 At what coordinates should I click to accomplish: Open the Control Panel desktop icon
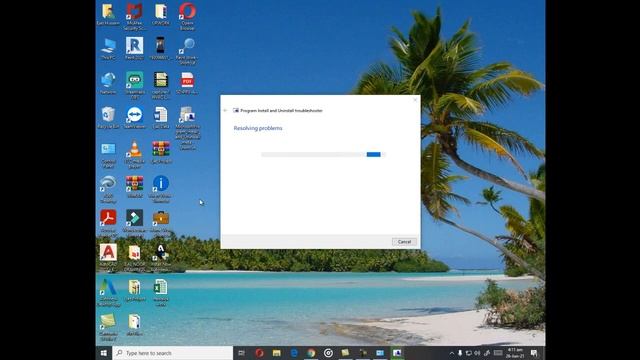pos(108,155)
